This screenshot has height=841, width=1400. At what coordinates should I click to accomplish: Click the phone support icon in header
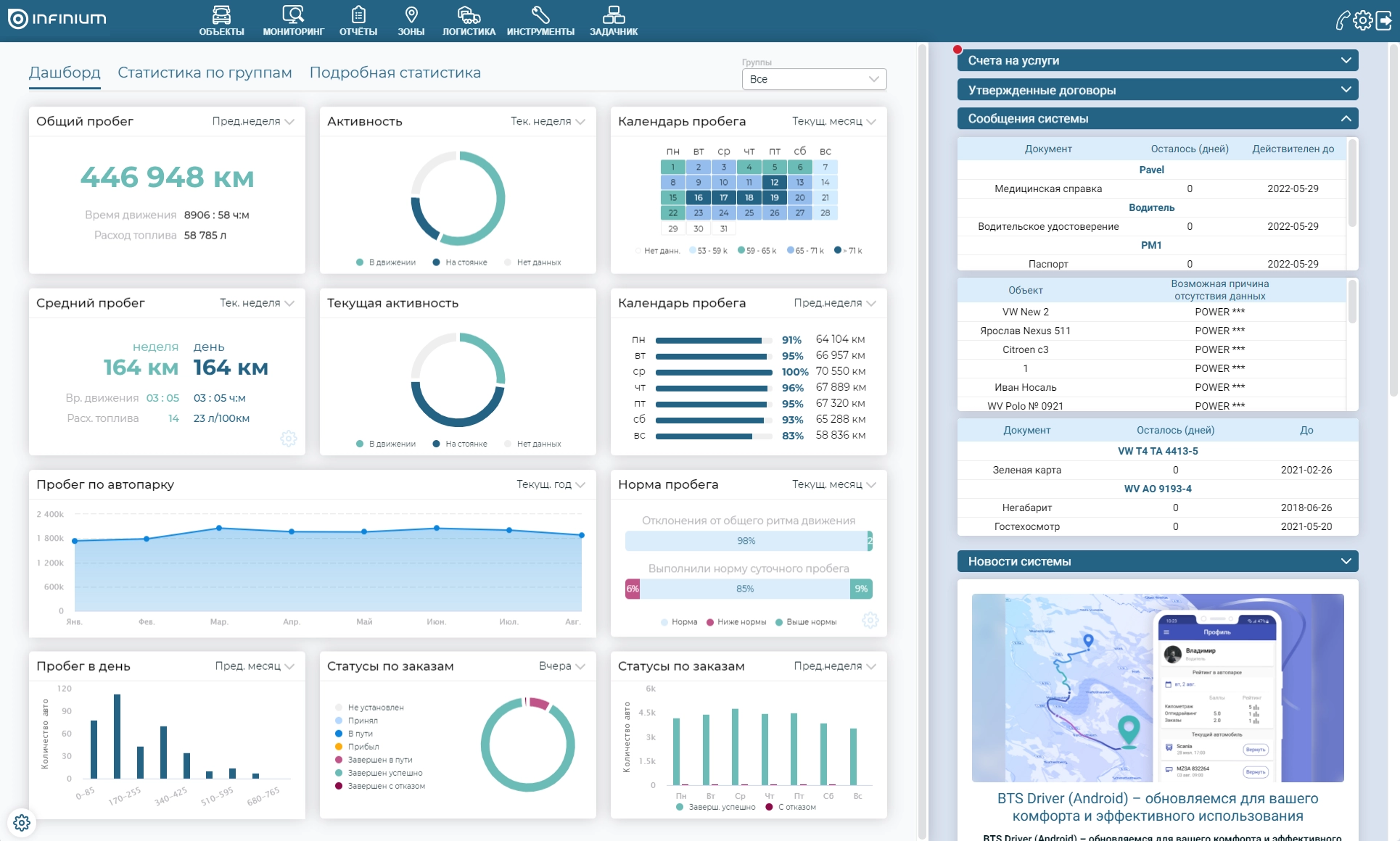[1343, 20]
